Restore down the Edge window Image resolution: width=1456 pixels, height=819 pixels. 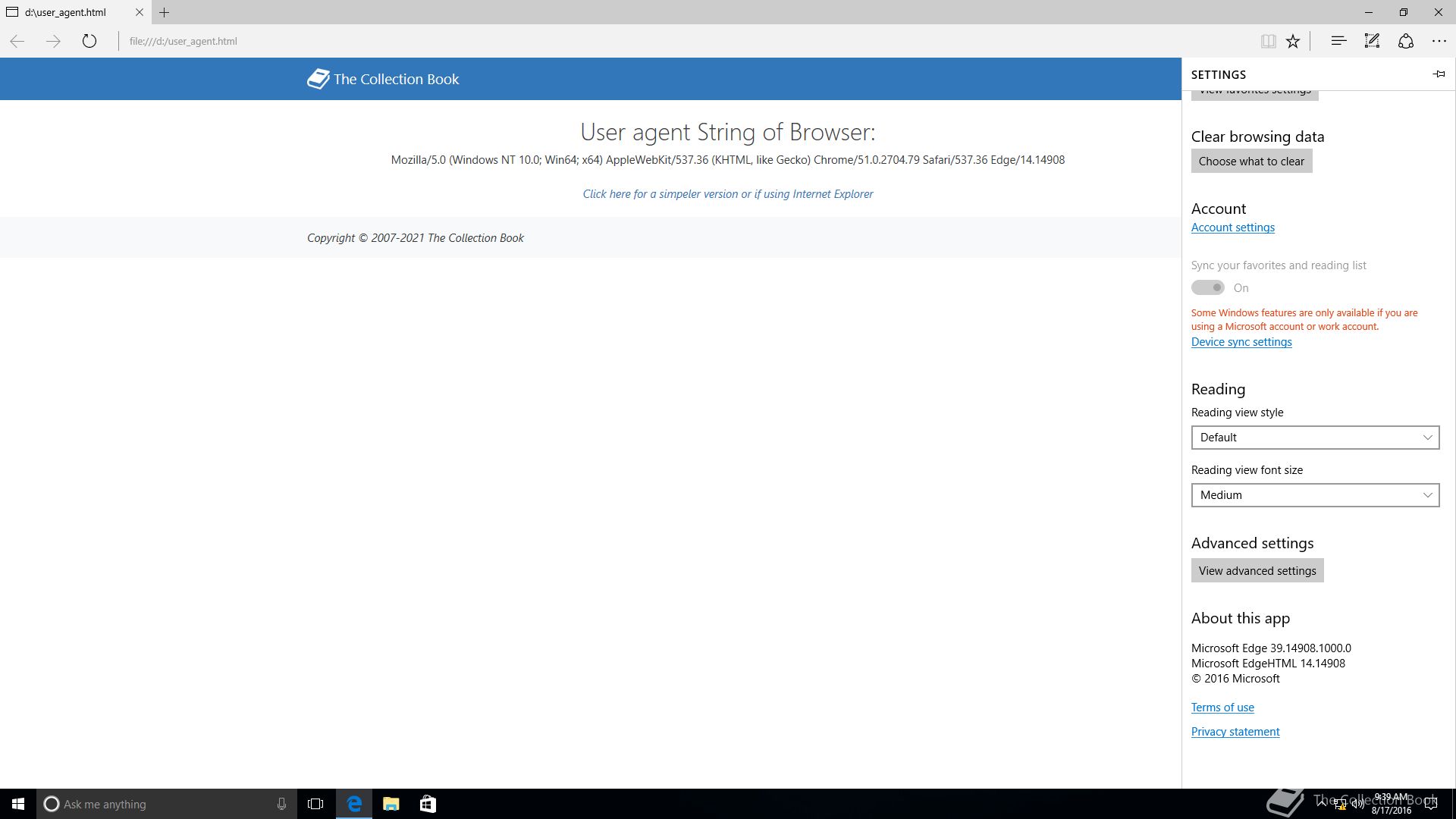click(1404, 12)
